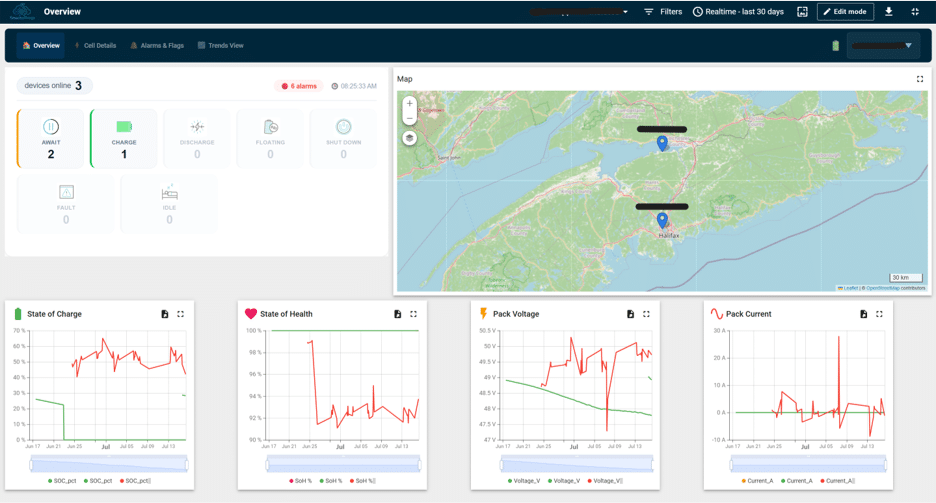Open Realtime - last 30 days time selector
The image size is (936, 503).
point(738,11)
